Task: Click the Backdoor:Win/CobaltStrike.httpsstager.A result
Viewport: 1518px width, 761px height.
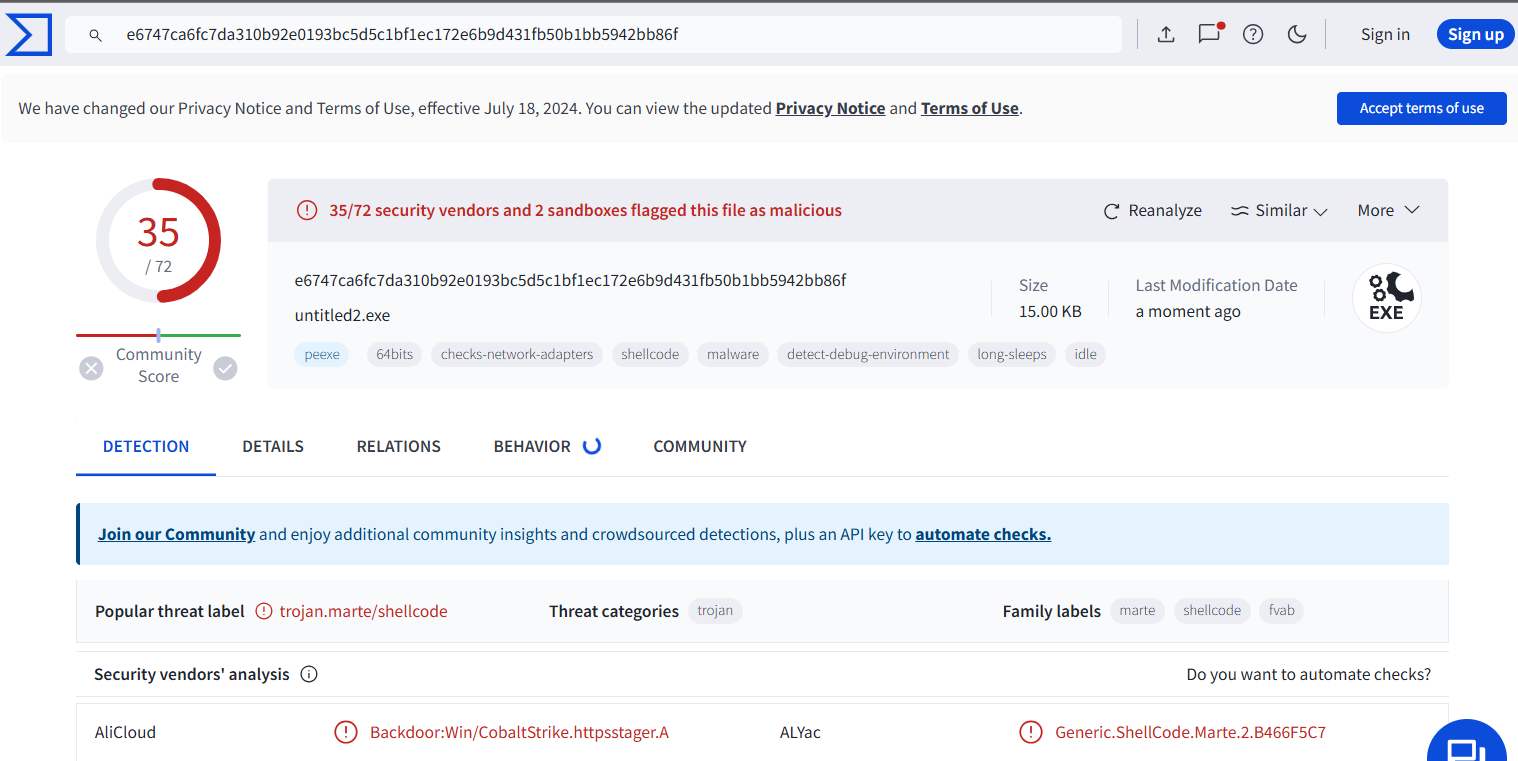Action: (519, 733)
